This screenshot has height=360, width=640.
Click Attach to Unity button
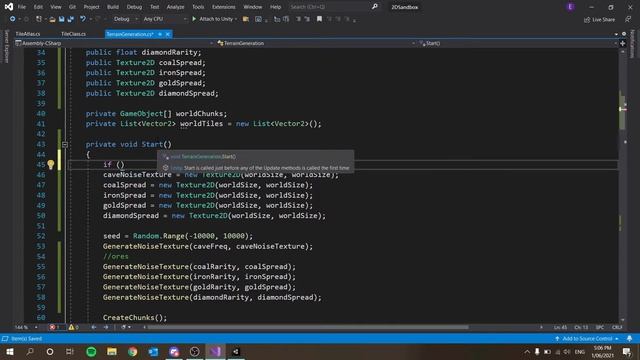tap(212, 19)
